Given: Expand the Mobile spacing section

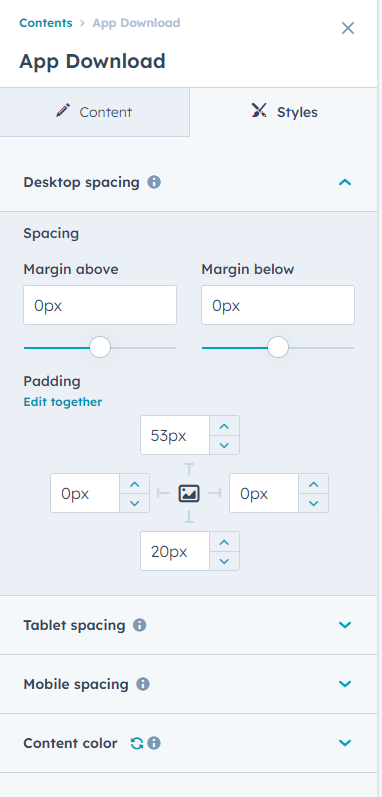Looking at the screenshot, I should point(345,684).
